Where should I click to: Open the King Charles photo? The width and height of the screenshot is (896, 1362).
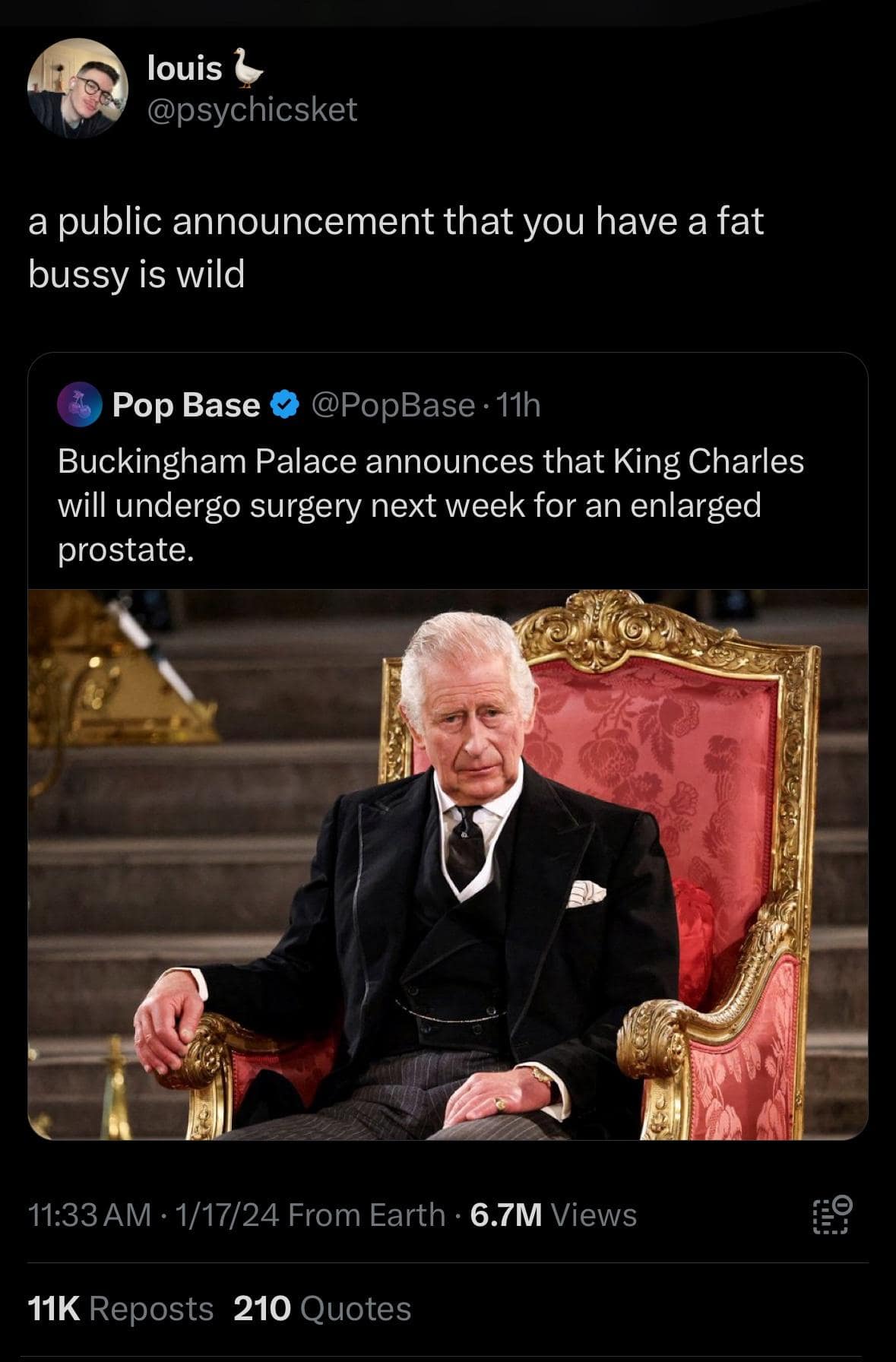pos(448,865)
